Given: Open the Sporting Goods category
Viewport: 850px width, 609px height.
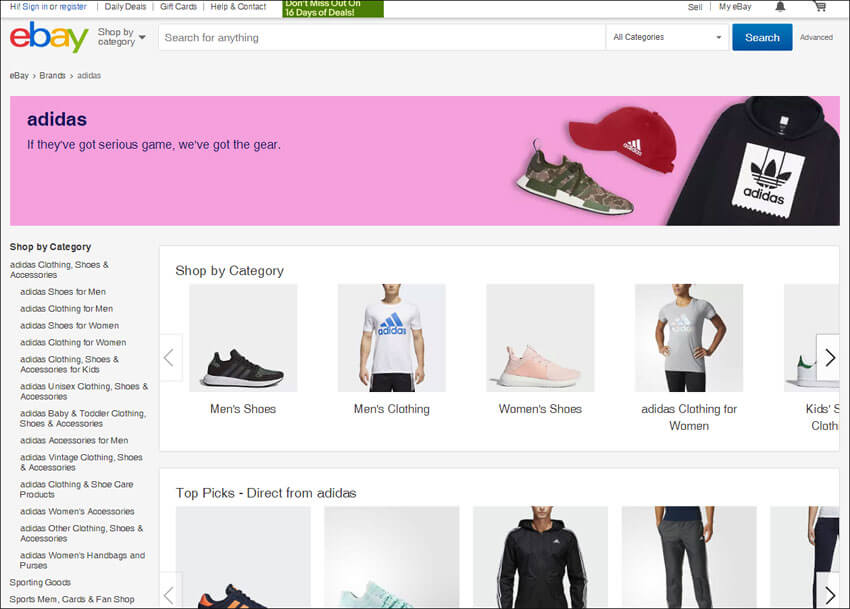Looking at the screenshot, I should (x=40, y=582).
